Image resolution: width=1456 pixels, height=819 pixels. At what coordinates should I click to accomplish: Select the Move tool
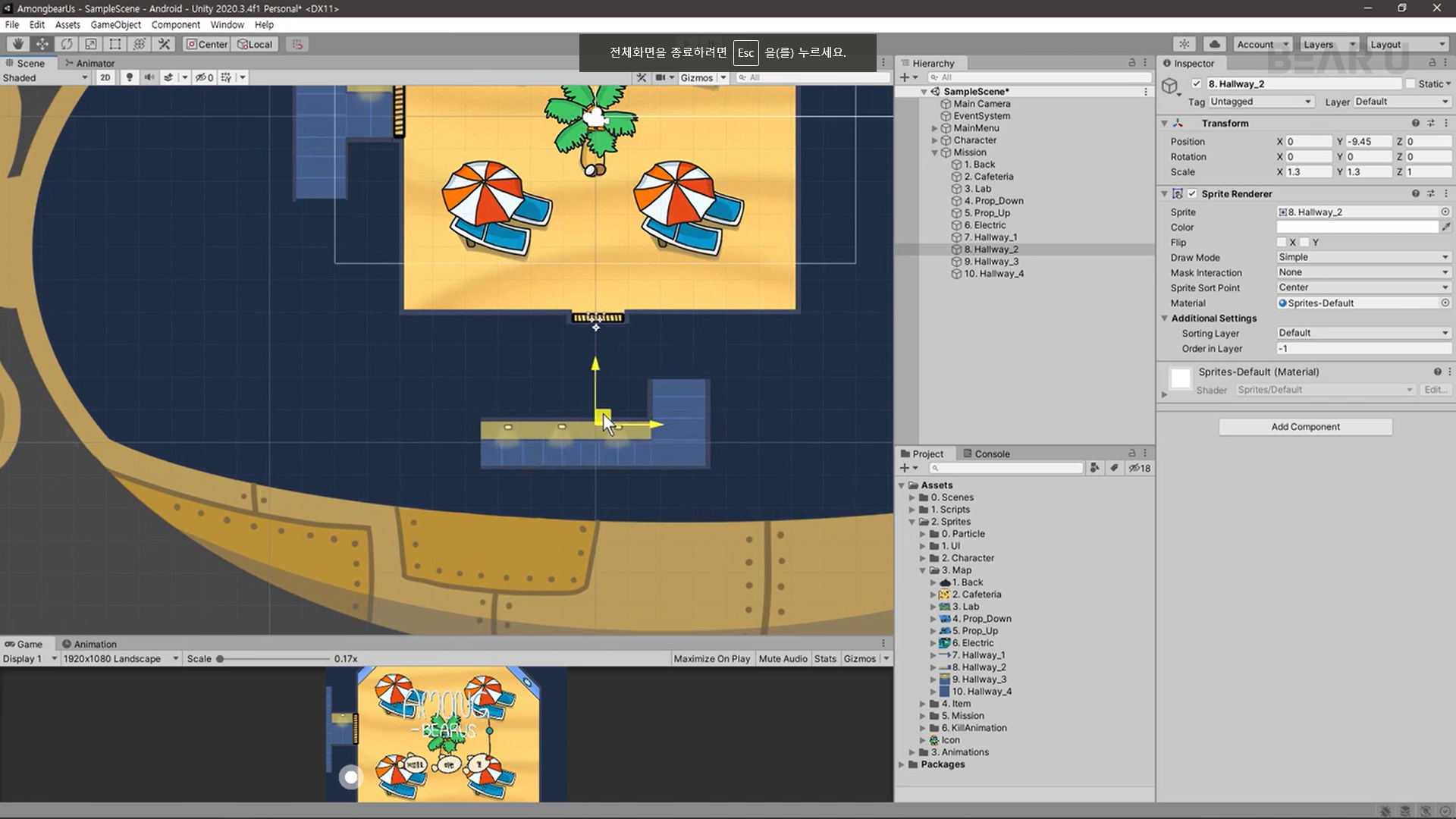pos(42,44)
